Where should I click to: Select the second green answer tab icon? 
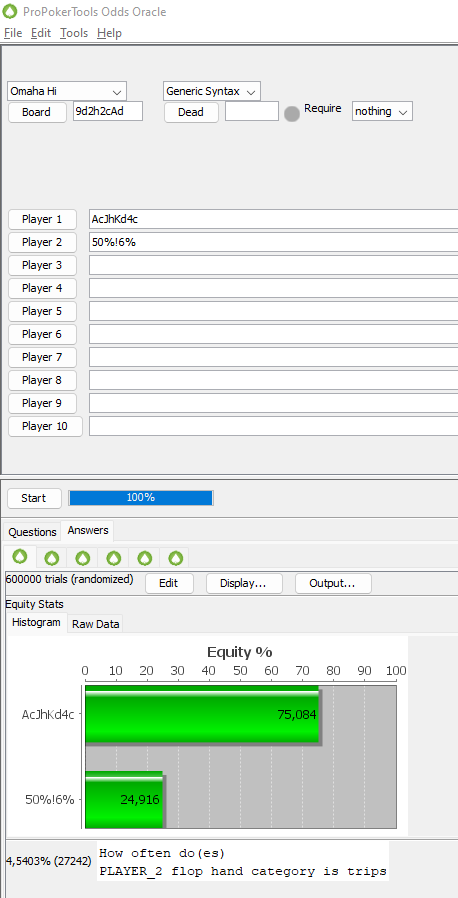click(x=52, y=558)
